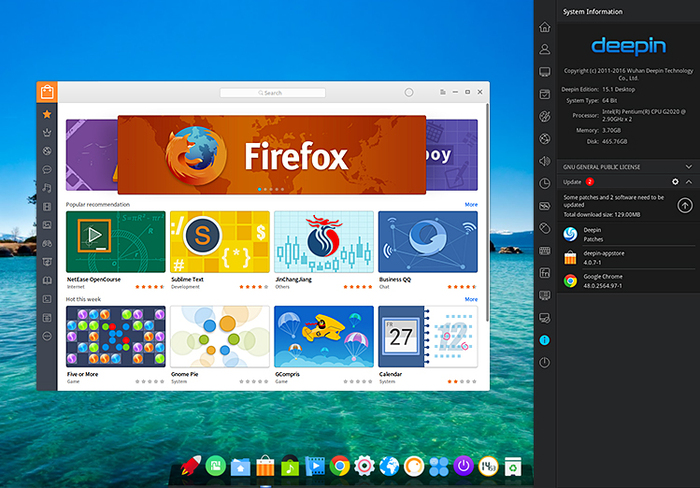Open User Accounts in the control center sidebar
This screenshot has width=700, height=488.
(545, 48)
